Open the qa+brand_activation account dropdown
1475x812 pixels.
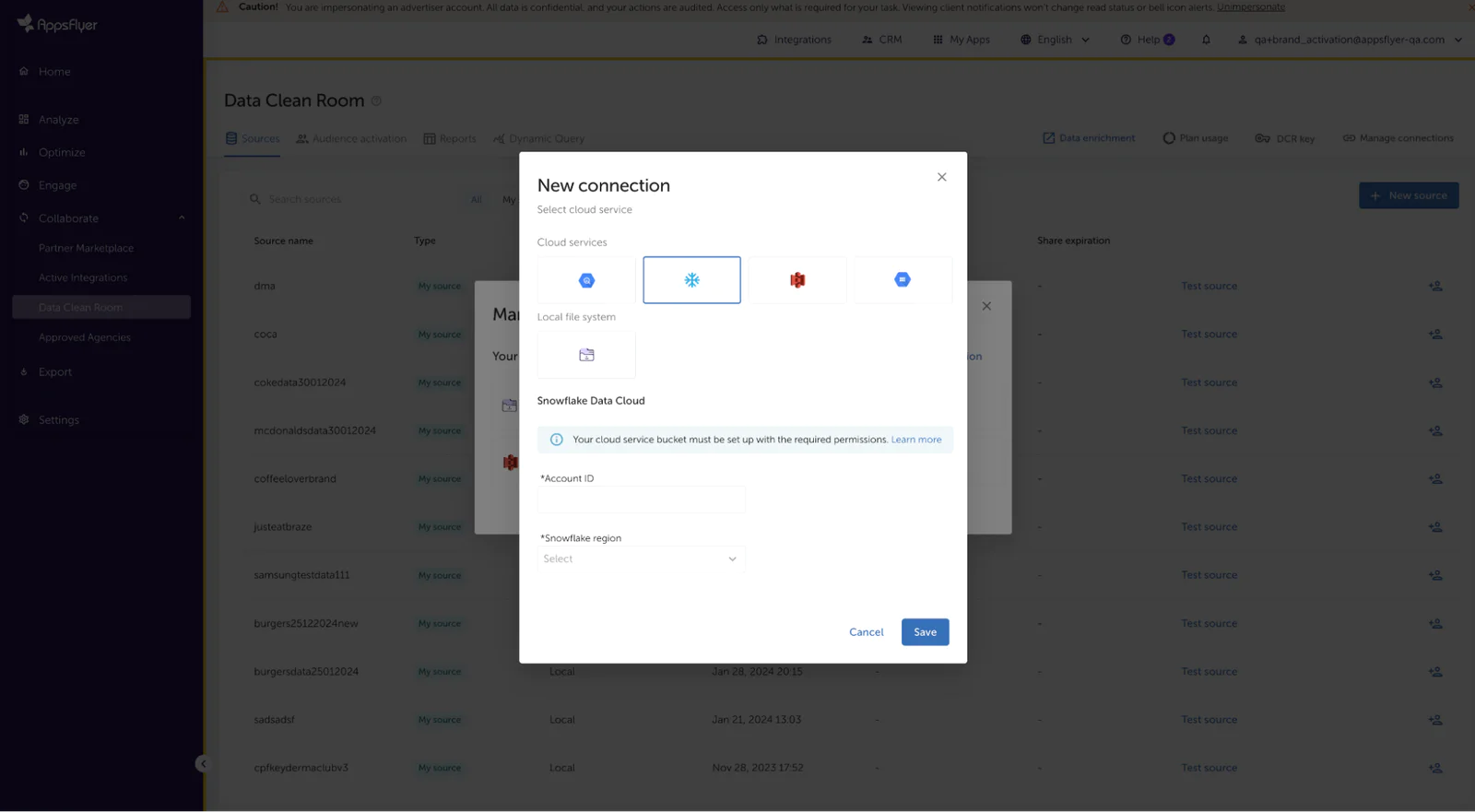pyautogui.click(x=1350, y=40)
